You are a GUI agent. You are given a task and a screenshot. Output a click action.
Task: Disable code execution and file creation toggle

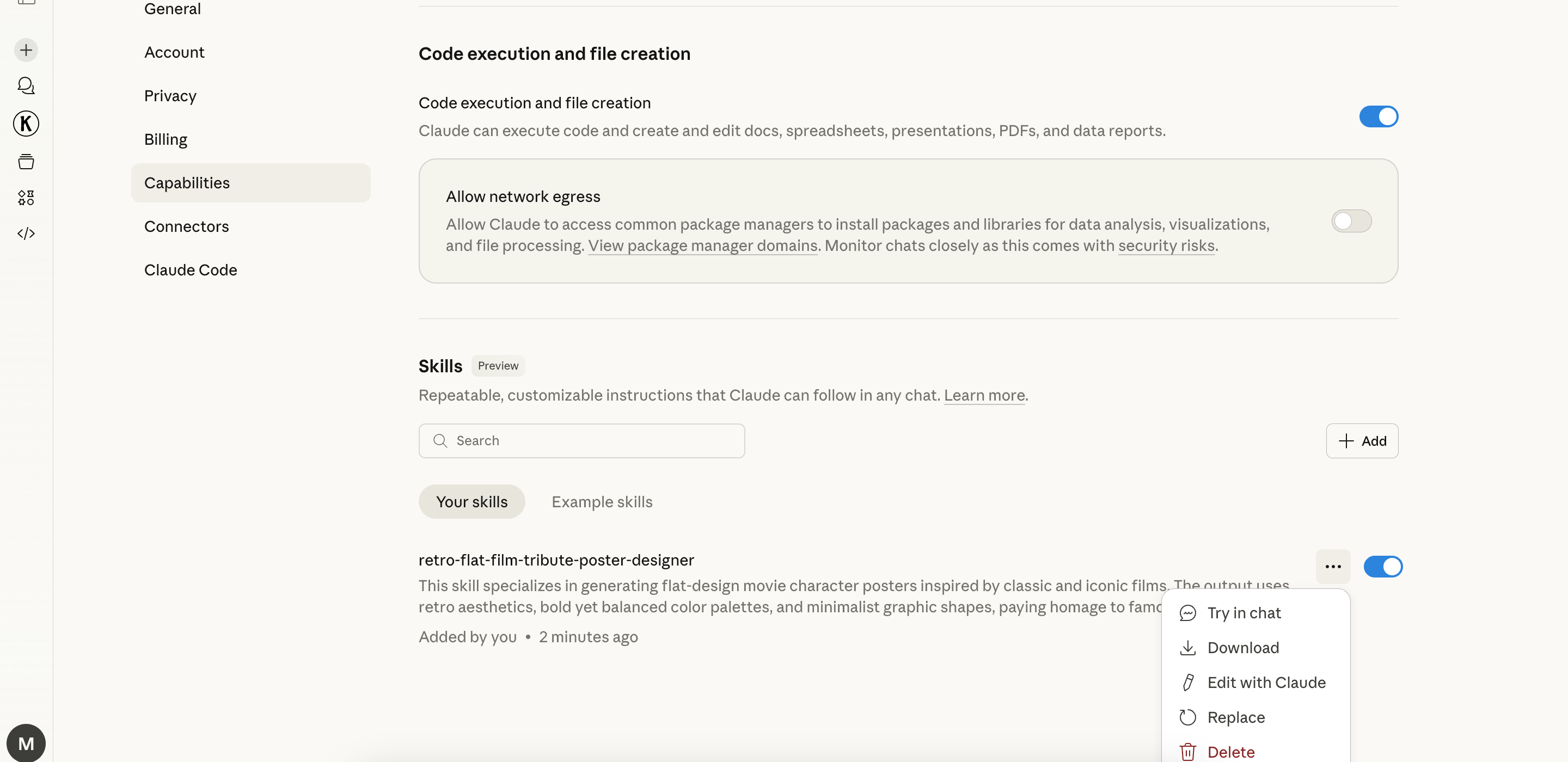coord(1378,117)
